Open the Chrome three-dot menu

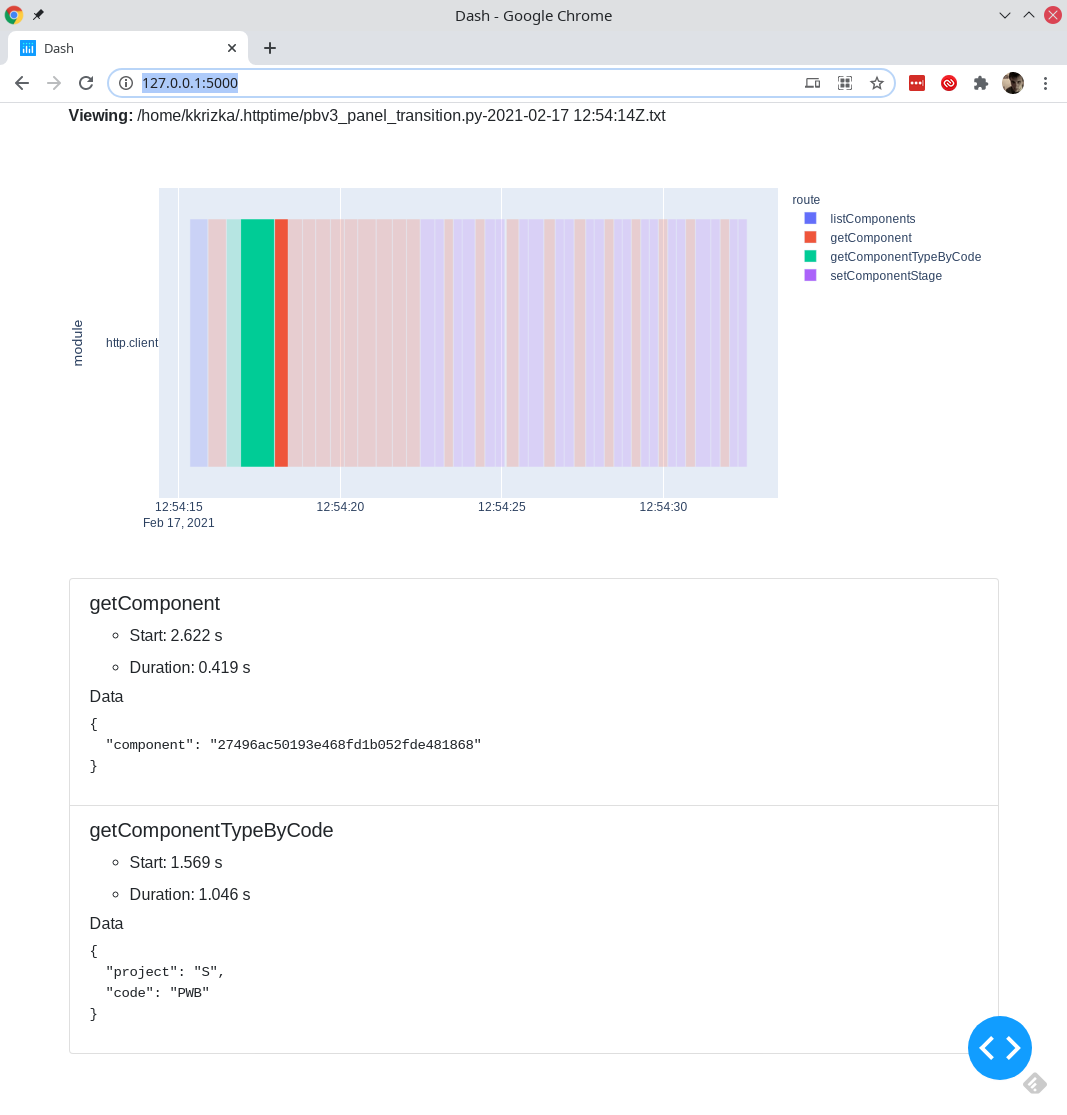[x=1046, y=83]
